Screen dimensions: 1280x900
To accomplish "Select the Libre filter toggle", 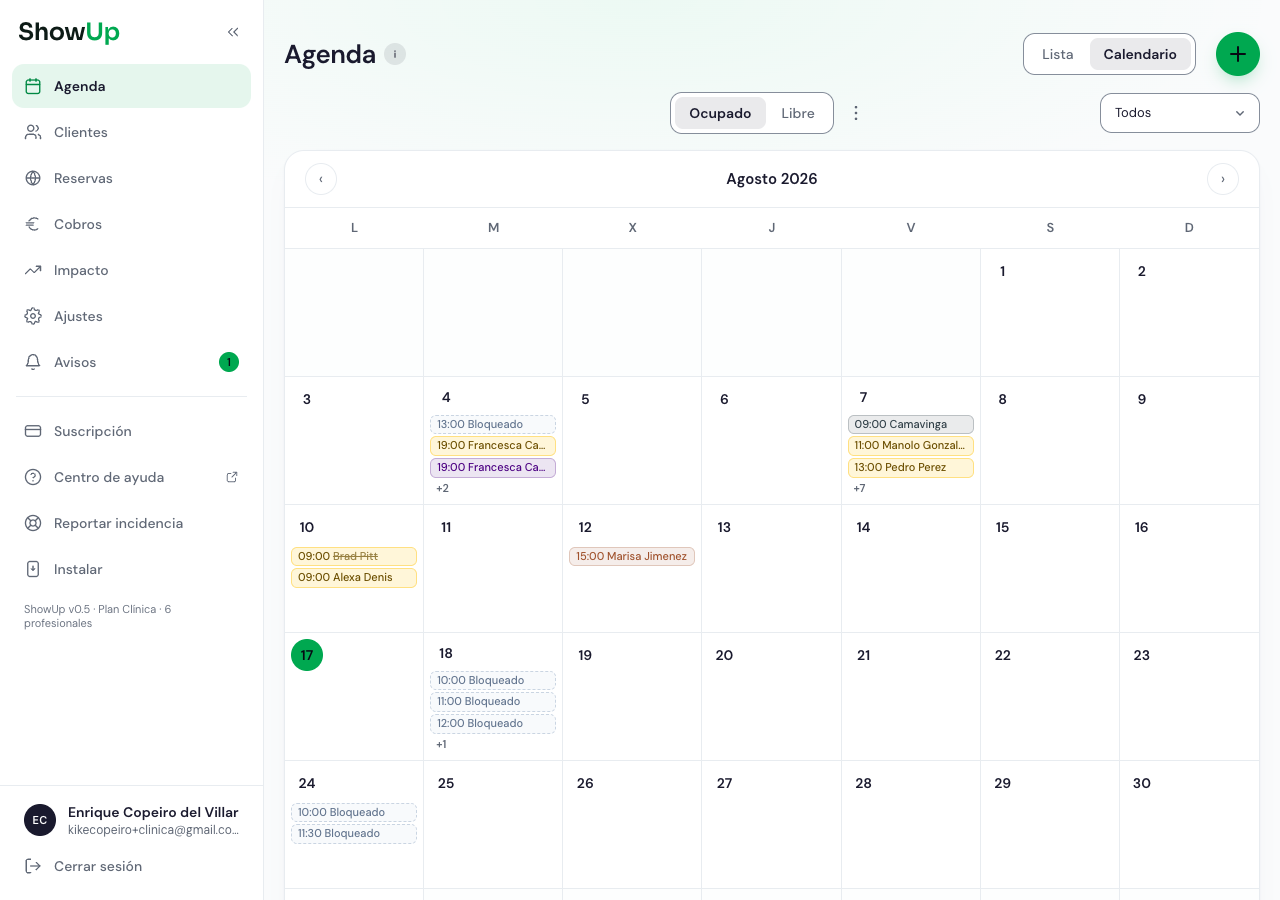I will [798, 113].
